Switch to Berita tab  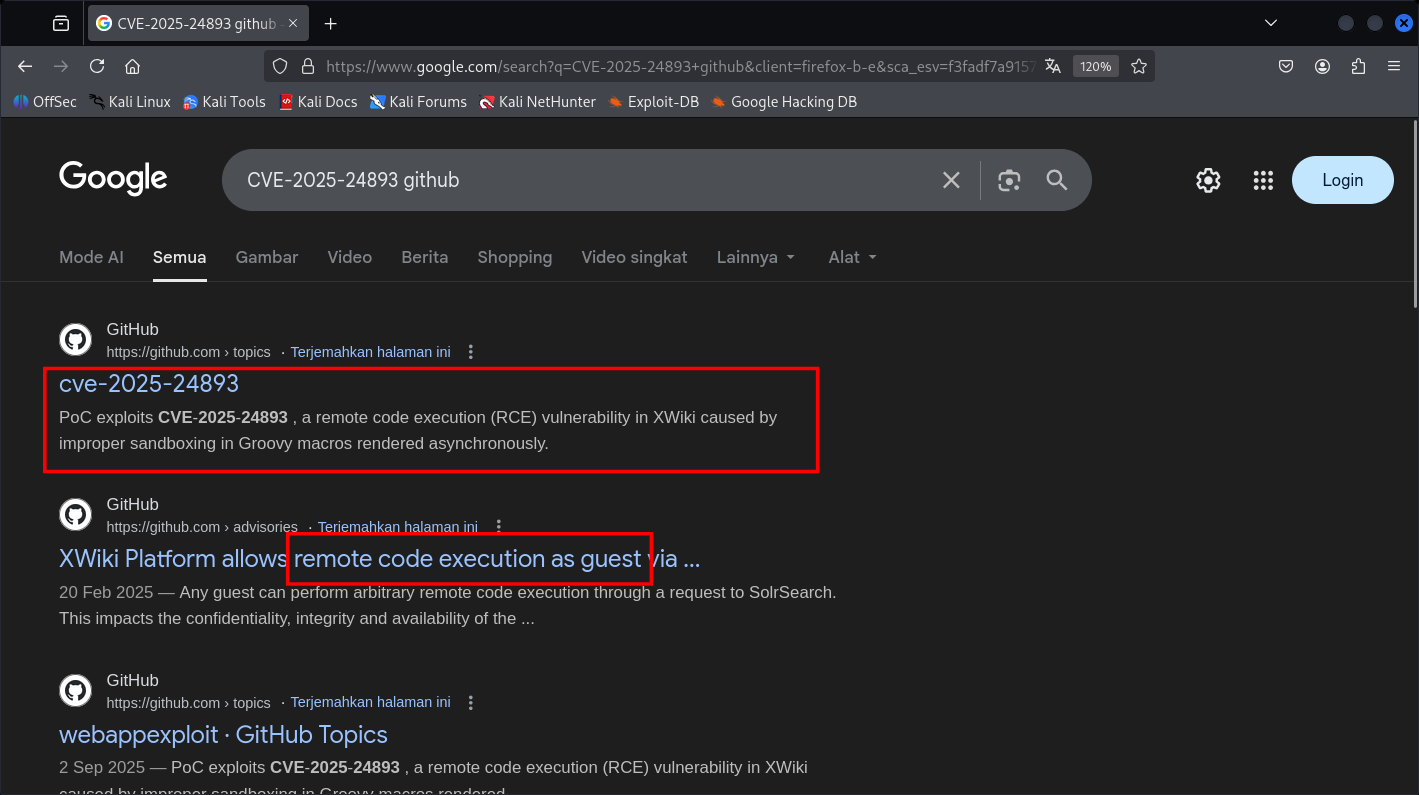pos(425,257)
